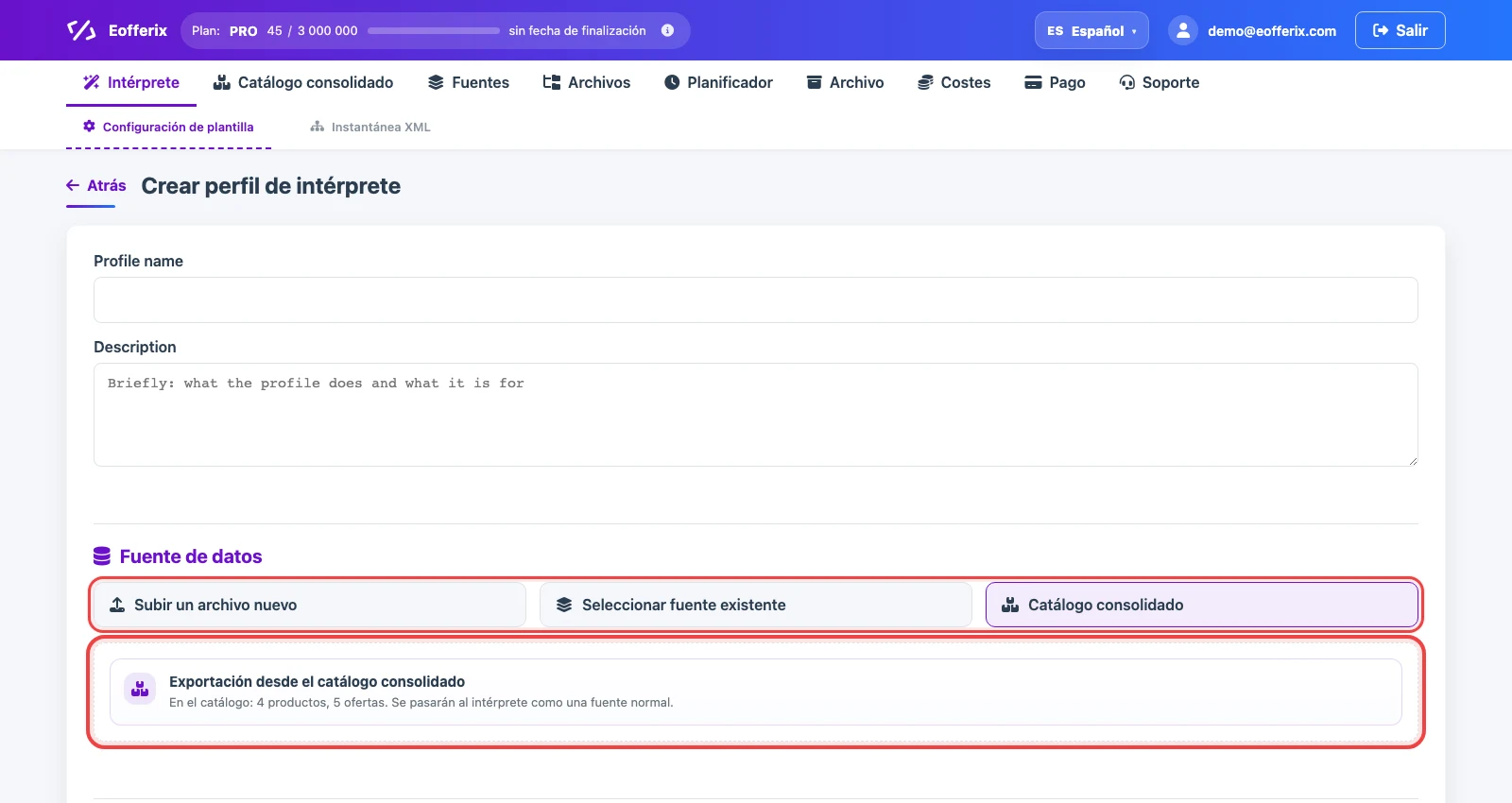Click the plan usage progress bar

coord(434,30)
